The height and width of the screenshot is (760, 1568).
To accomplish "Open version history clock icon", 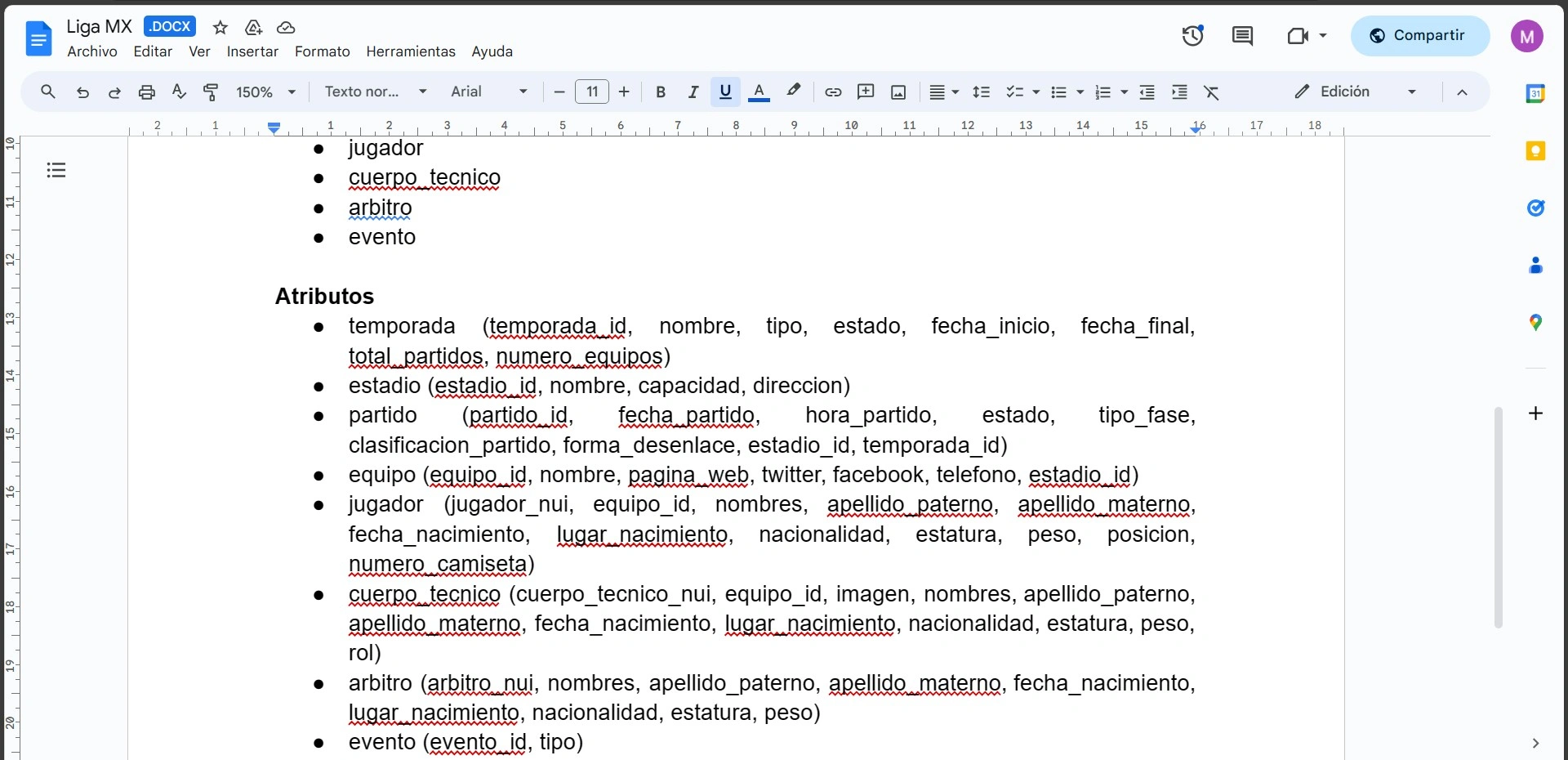I will point(1192,35).
